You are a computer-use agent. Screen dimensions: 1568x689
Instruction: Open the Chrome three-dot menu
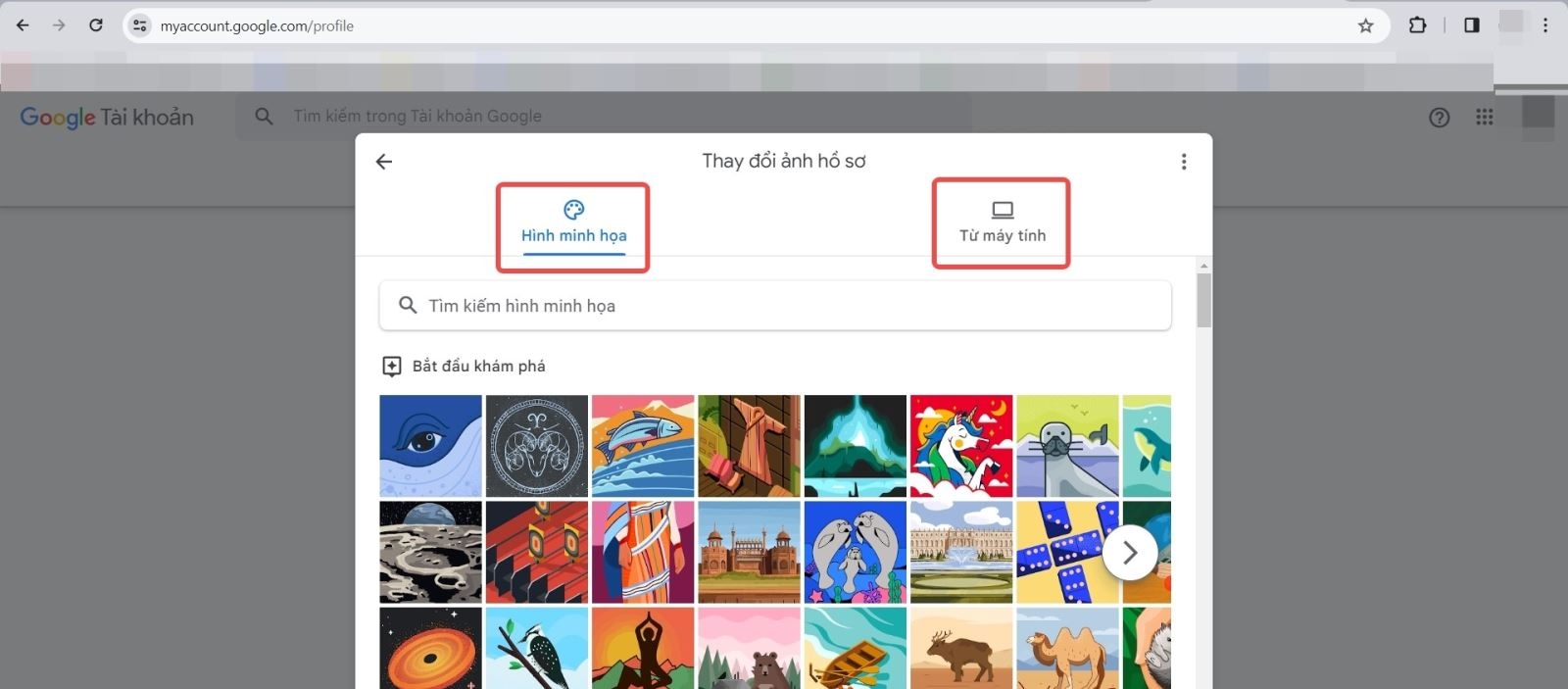(1545, 25)
